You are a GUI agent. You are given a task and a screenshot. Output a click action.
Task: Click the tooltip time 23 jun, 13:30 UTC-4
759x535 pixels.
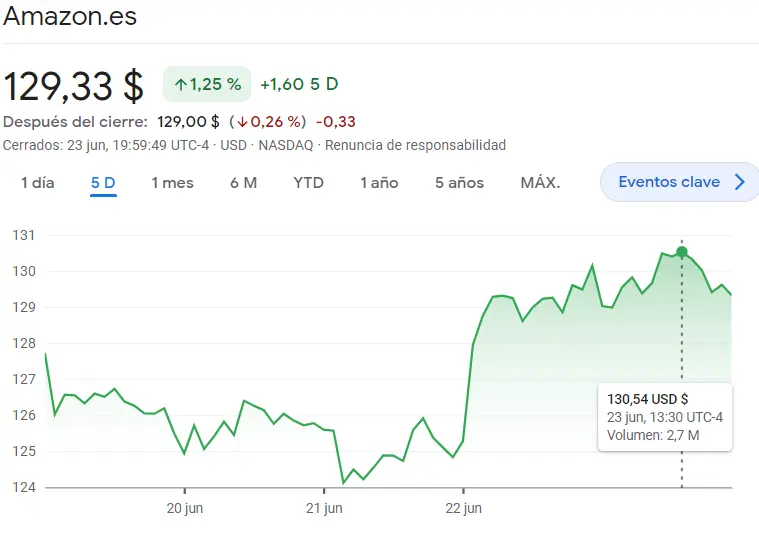point(665,417)
